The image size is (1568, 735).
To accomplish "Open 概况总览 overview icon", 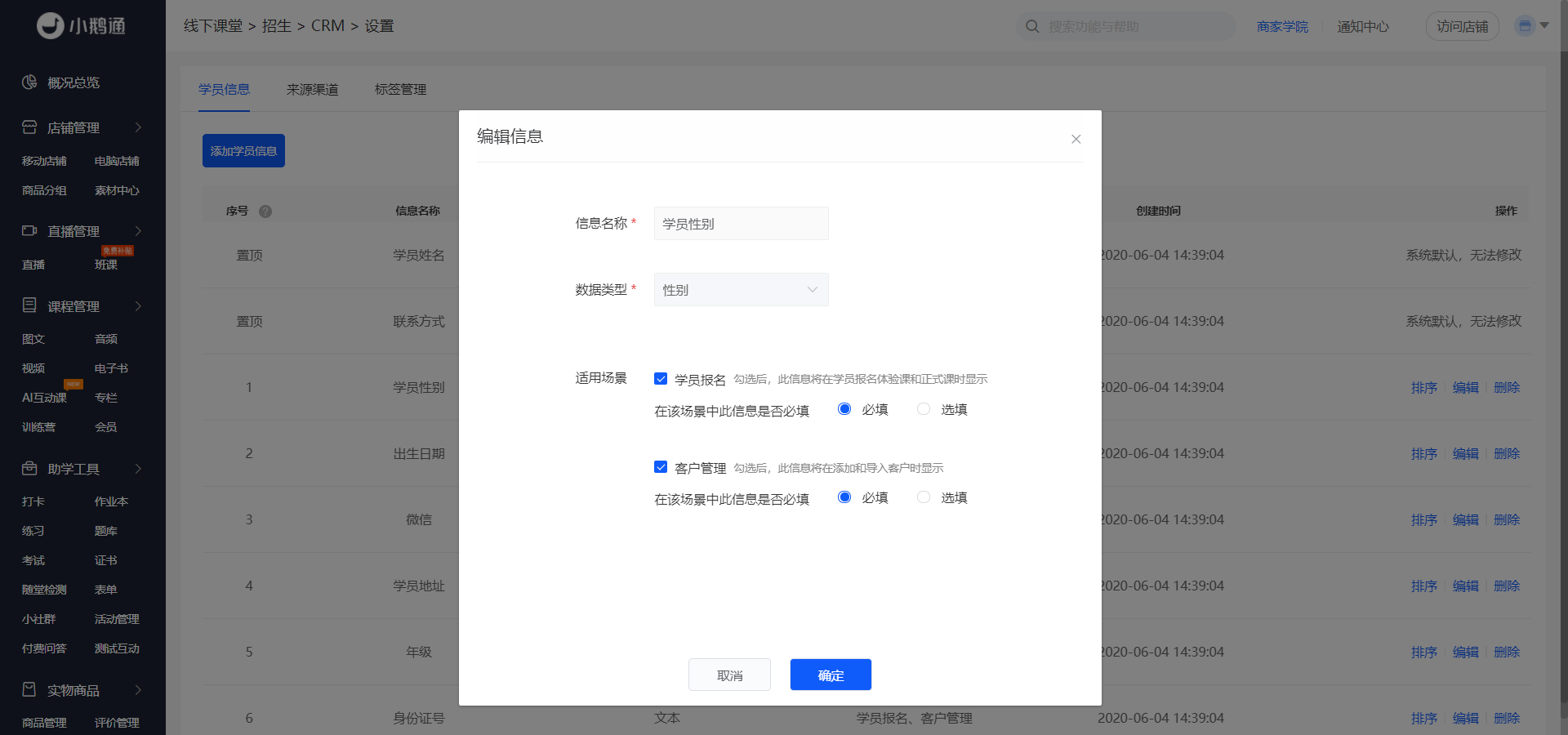I will (x=29, y=82).
